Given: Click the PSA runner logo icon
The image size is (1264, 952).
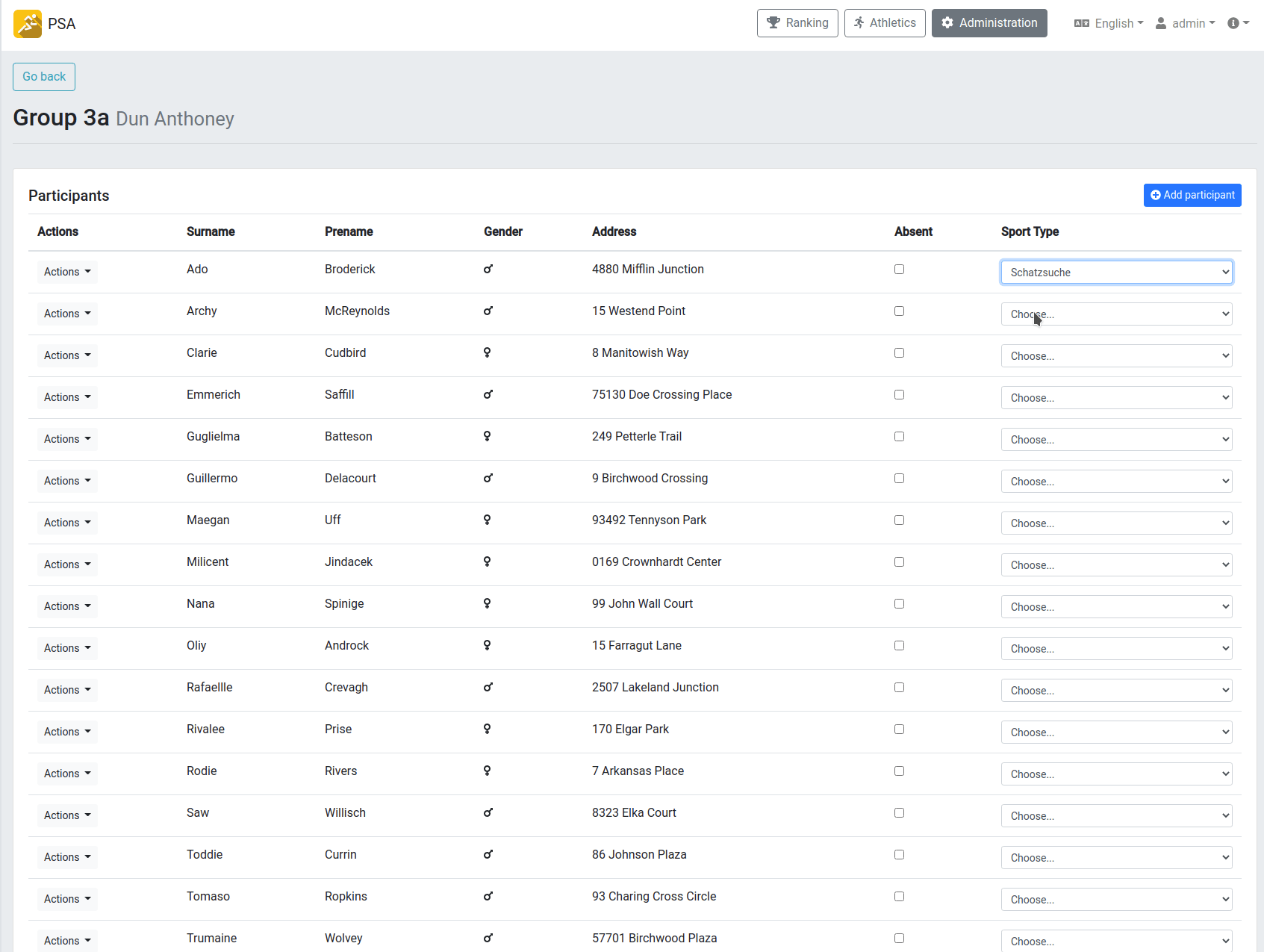Looking at the screenshot, I should pos(28,24).
